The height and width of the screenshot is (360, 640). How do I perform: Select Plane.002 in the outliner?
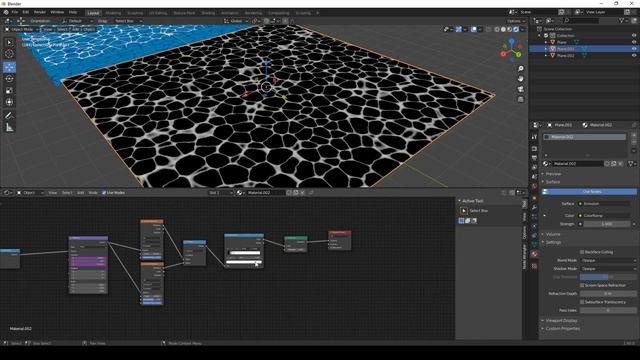click(565, 55)
